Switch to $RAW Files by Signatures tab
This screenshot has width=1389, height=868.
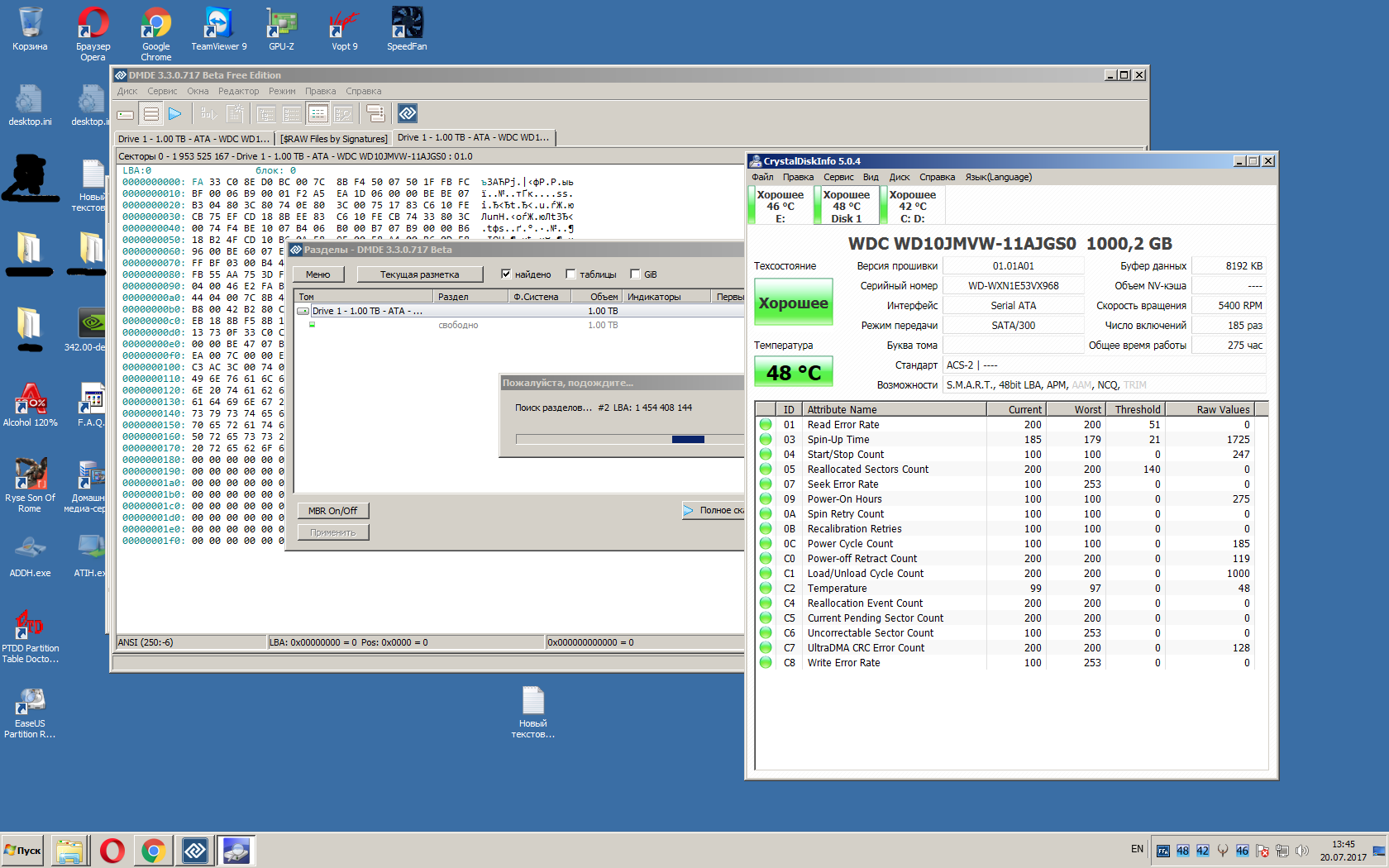coord(333,139)
